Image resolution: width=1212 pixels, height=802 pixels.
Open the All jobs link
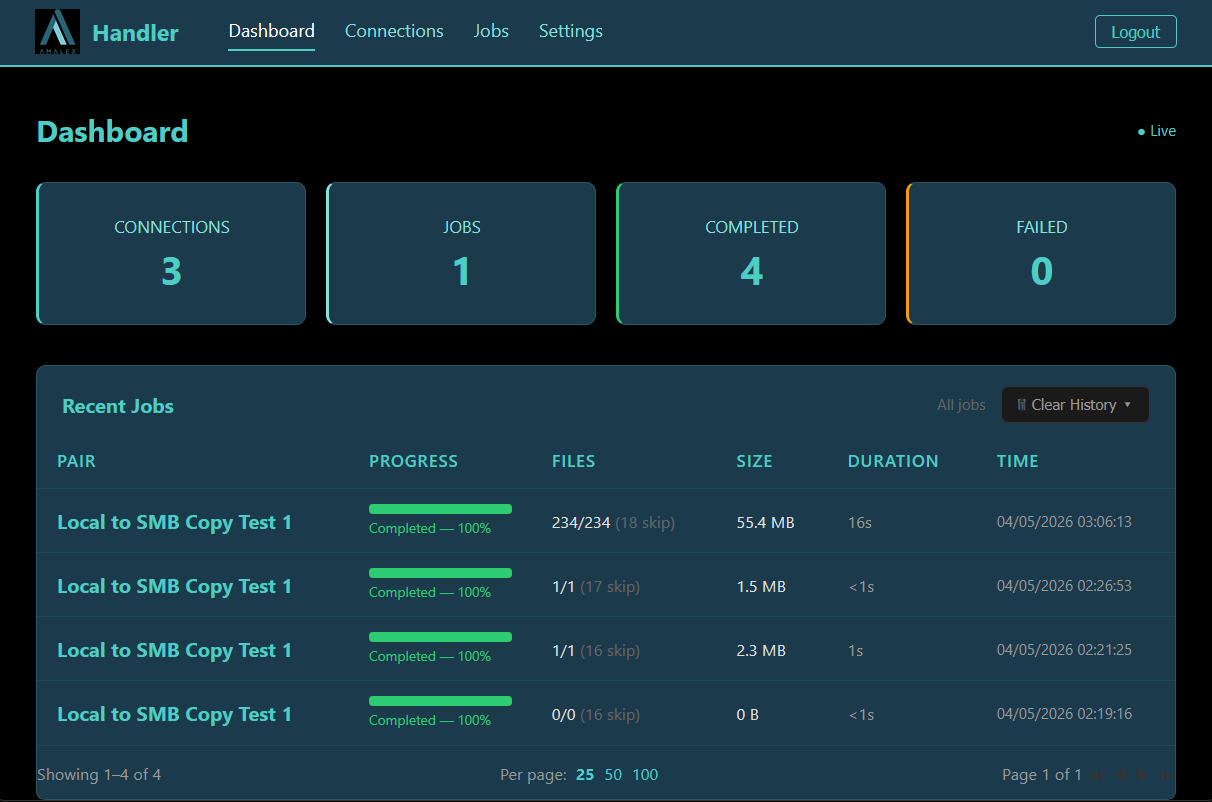click(x=961, y=405)
